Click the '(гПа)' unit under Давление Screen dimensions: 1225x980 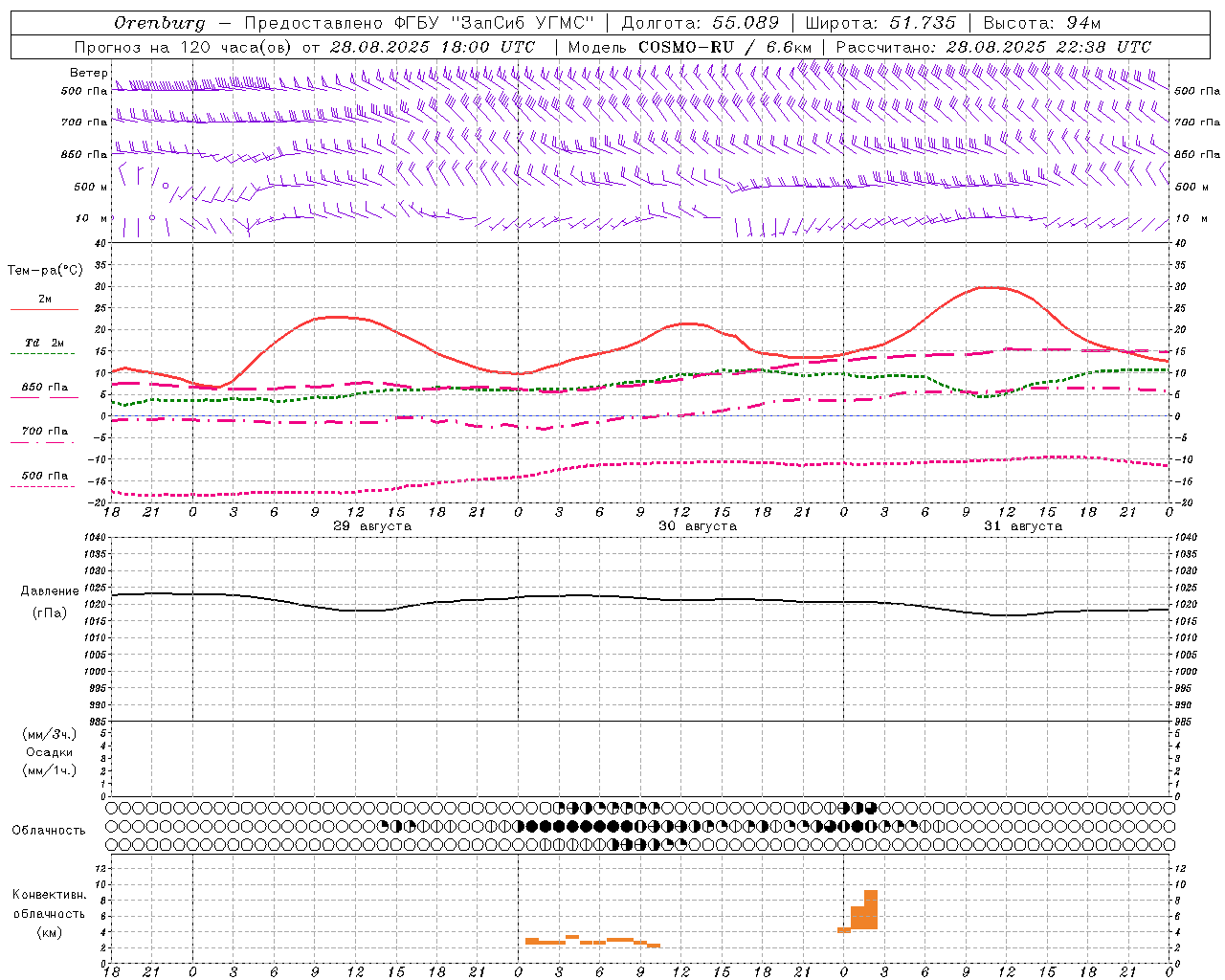point(50,613)
